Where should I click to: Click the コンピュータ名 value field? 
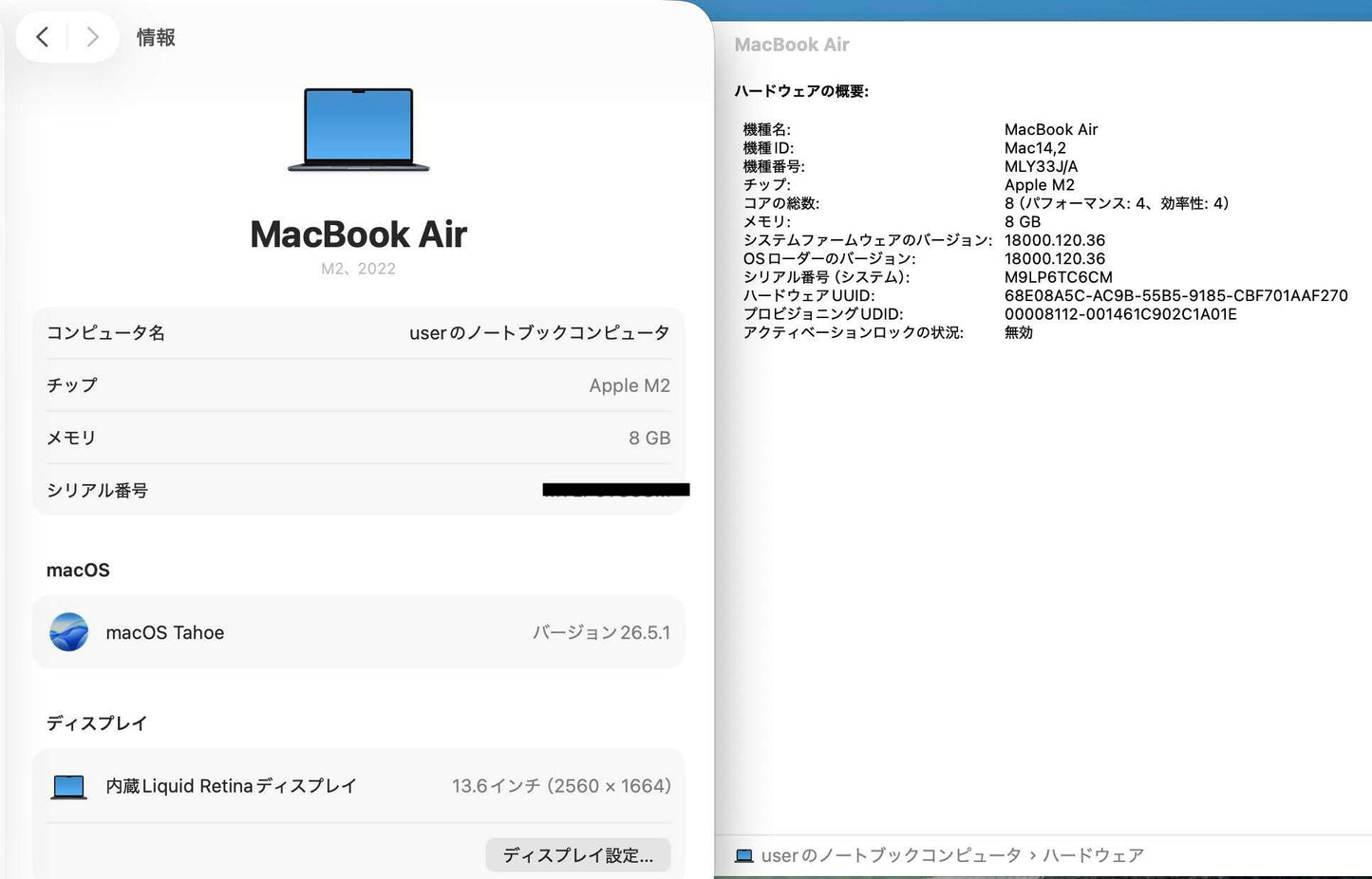tap(539, 333)
